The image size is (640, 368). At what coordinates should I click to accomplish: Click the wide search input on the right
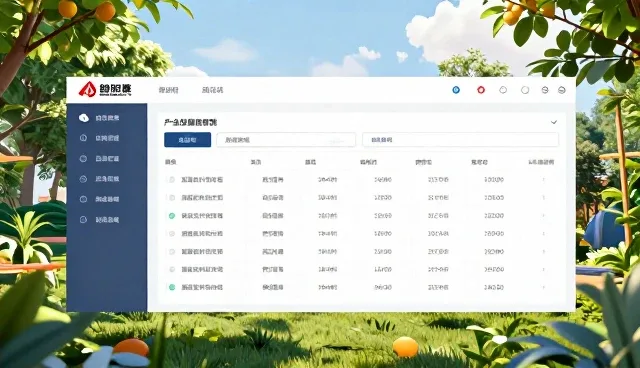[460, 140]
